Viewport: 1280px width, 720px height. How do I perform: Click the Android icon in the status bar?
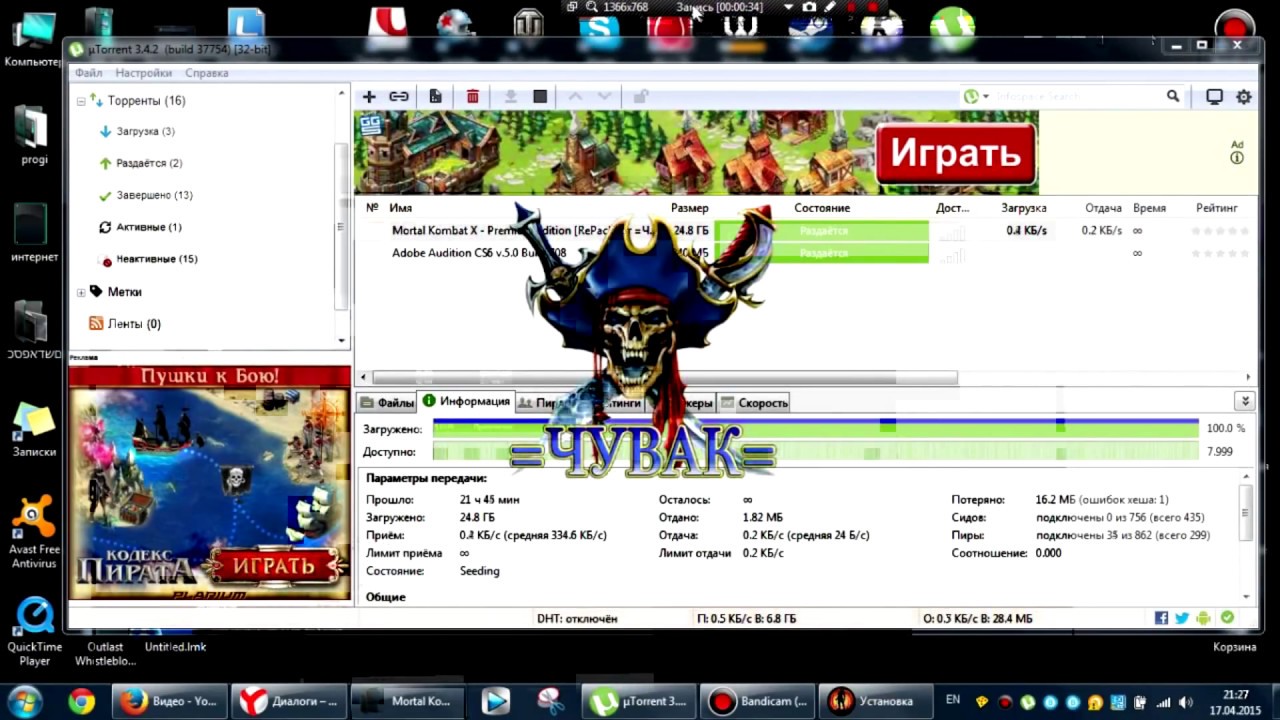pyautogui.click(x=1203, y=618)
